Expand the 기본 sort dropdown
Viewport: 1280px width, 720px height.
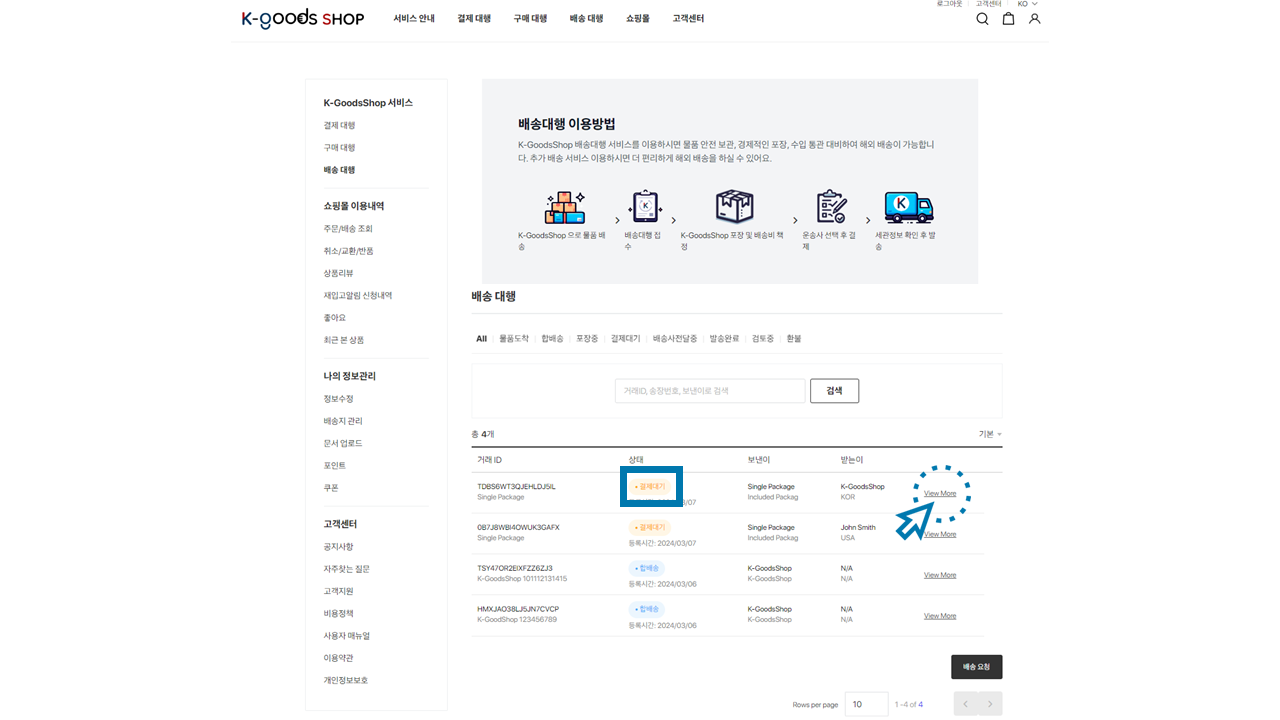coord(990,434)
